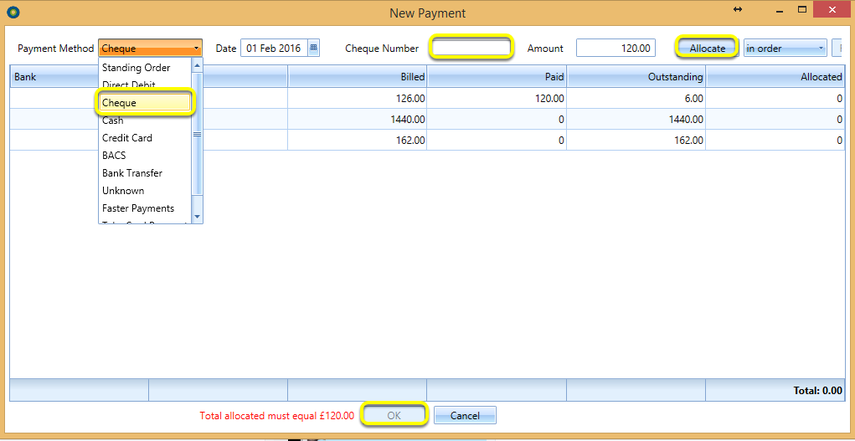Sort by the Billed column header
855x441 pixels.
click(x=357, y=77)
